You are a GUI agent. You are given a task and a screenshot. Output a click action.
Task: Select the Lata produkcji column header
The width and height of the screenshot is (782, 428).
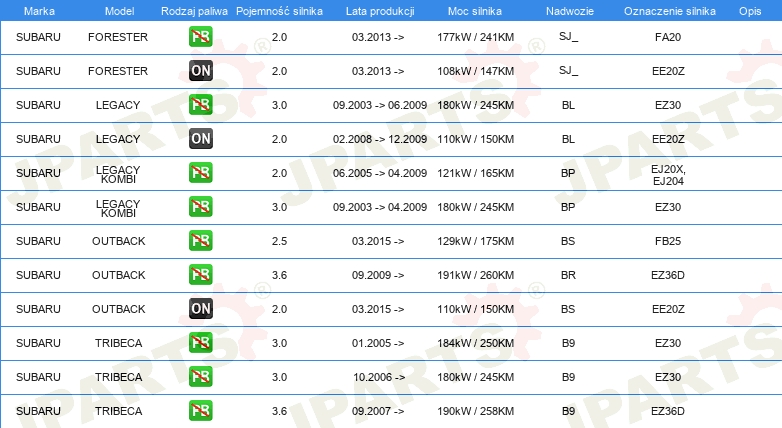pyautogui.click(x=380, y=11)
